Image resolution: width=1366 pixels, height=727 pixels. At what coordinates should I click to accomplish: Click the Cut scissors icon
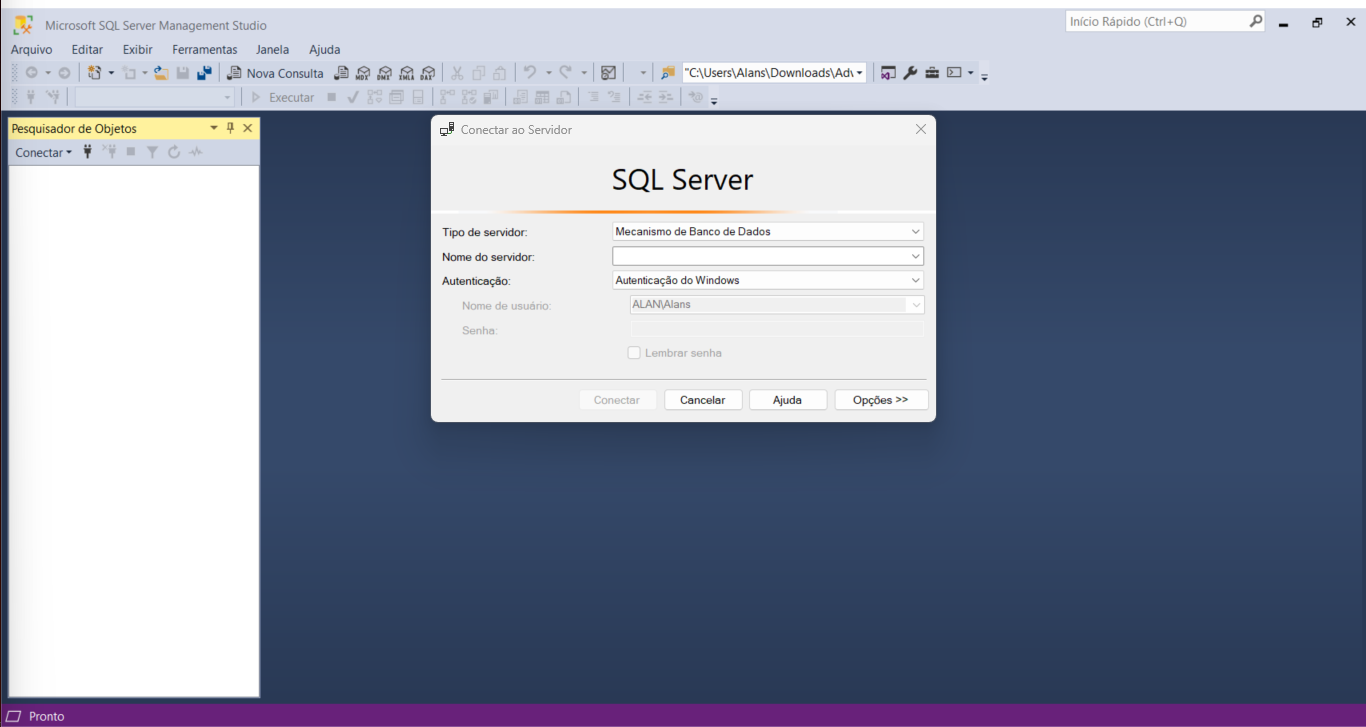(x=457, y=73)
